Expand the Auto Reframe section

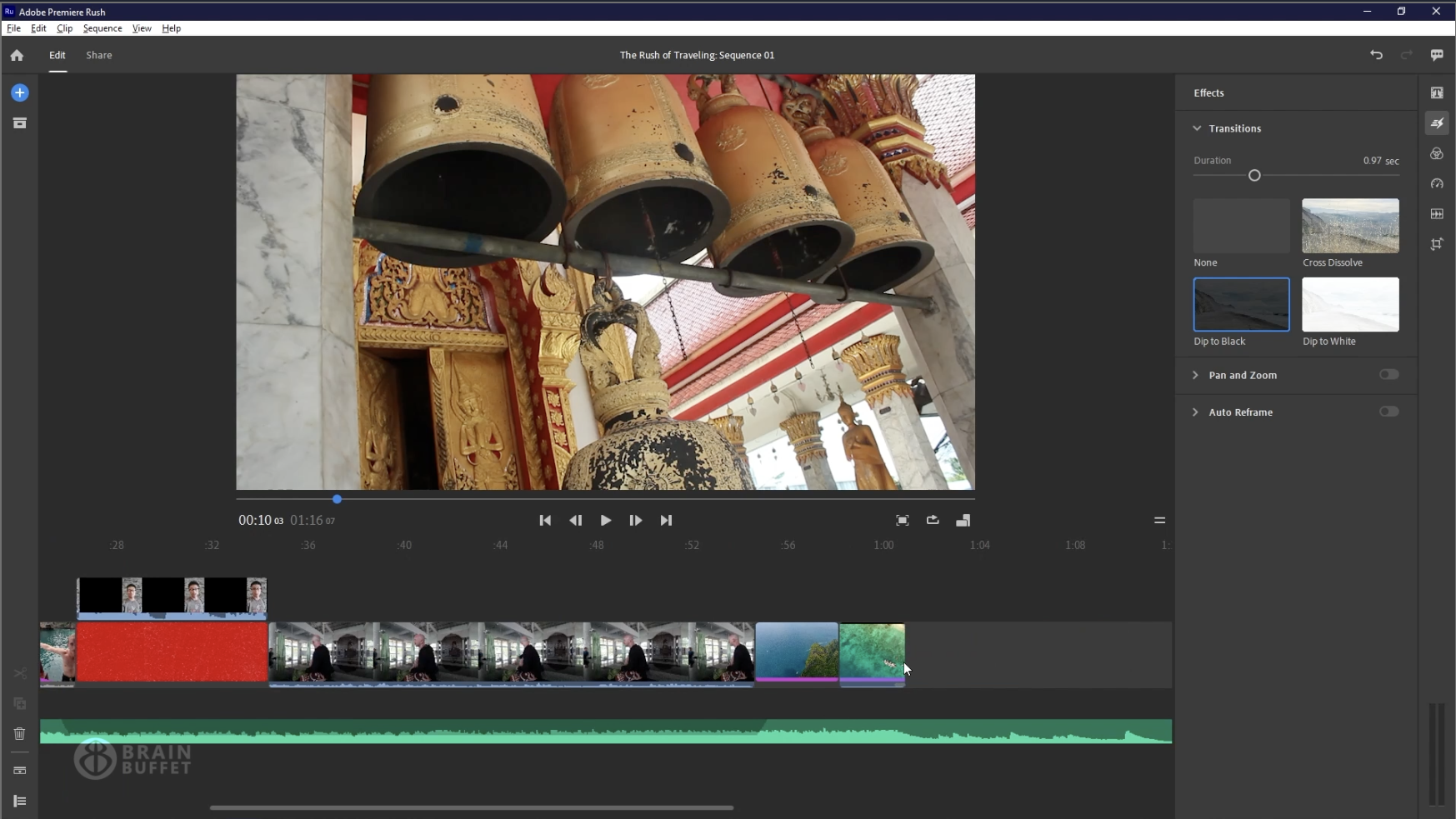tap(1197, 411)
